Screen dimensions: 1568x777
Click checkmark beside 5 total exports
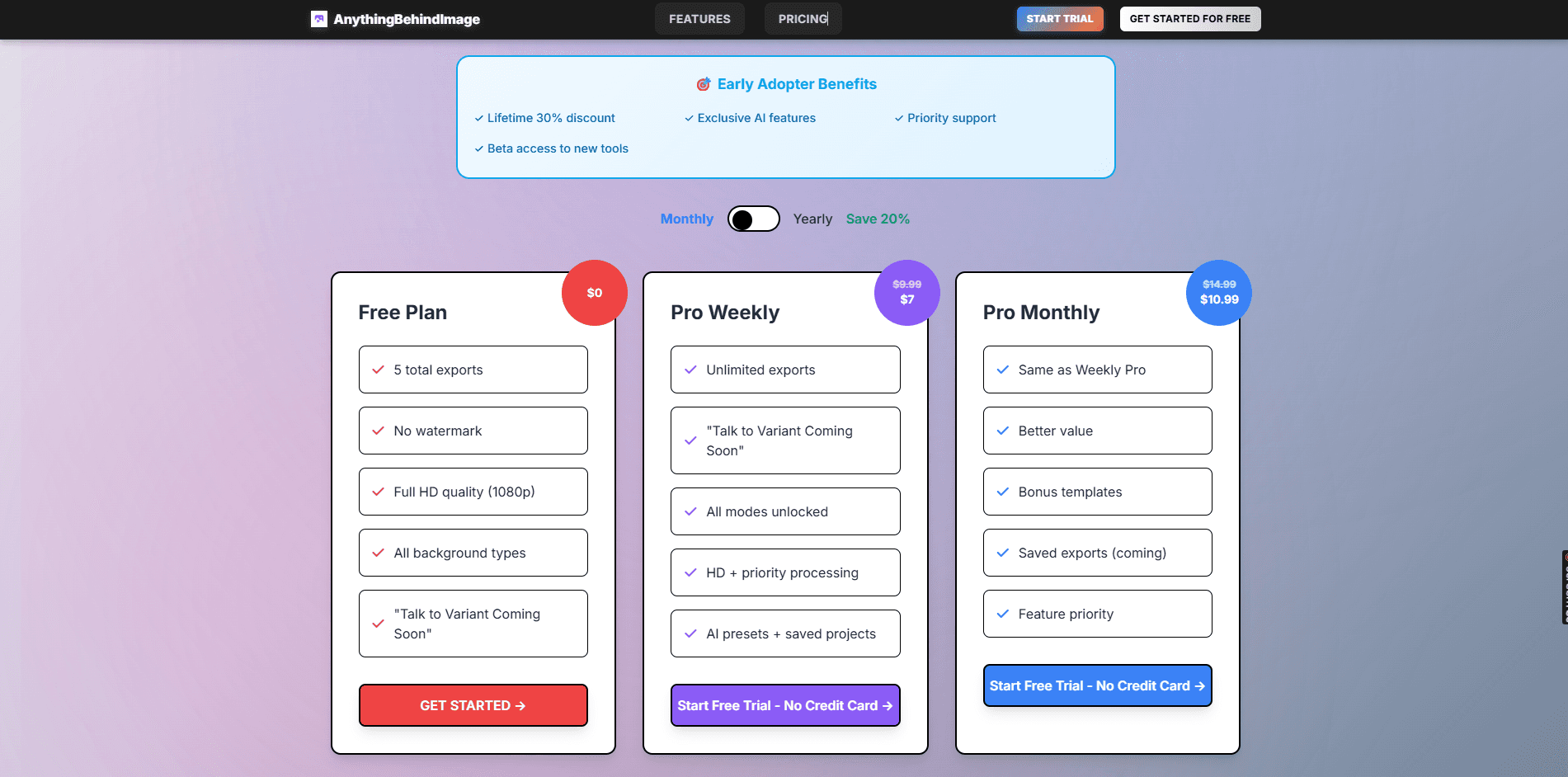[x=379, y=370]
